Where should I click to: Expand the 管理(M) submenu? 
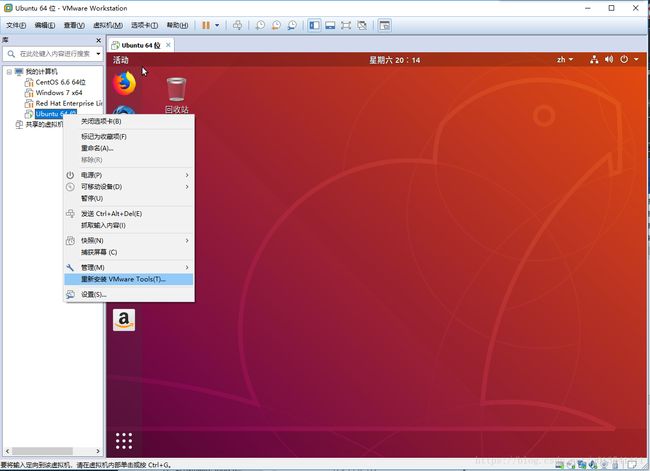[129, 267]
